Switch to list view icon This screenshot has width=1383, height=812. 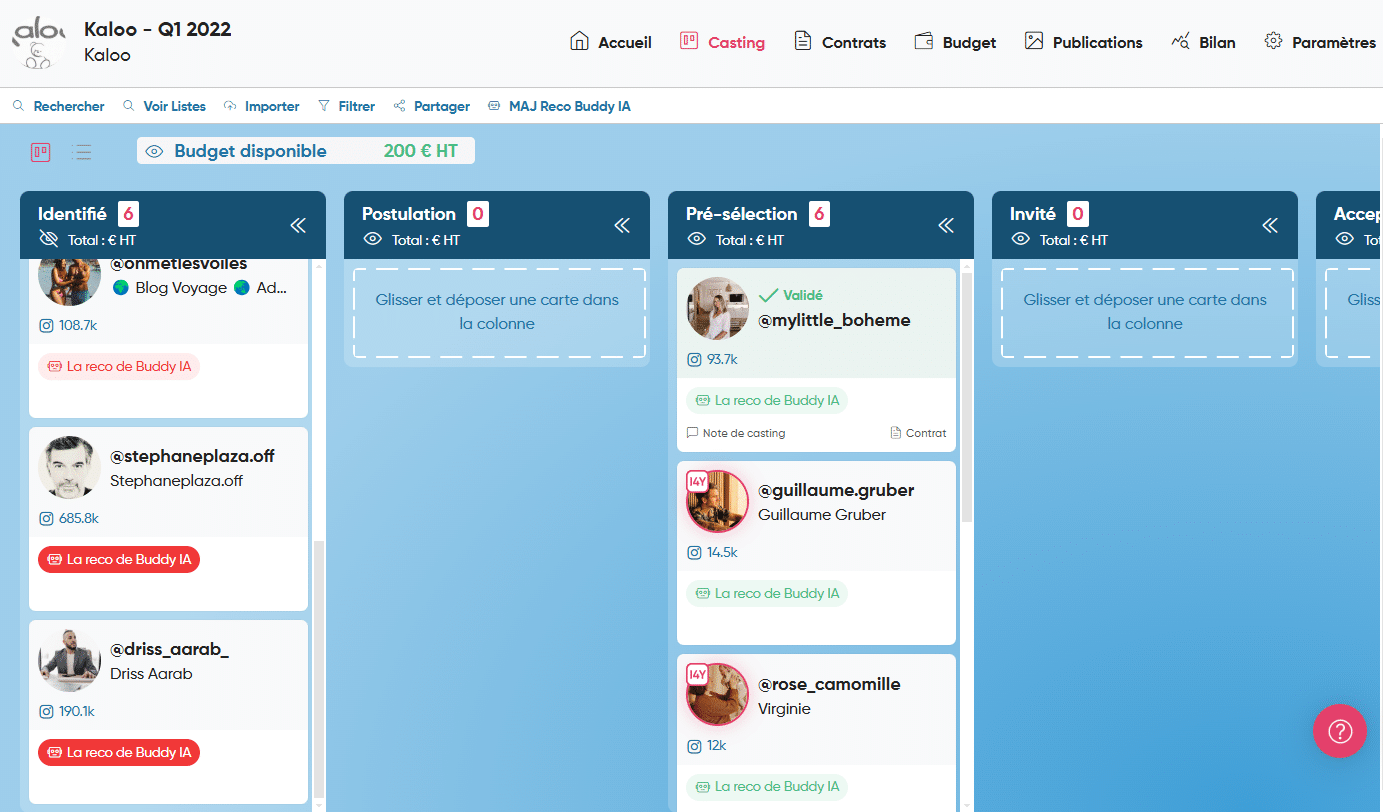pos(82,152)
